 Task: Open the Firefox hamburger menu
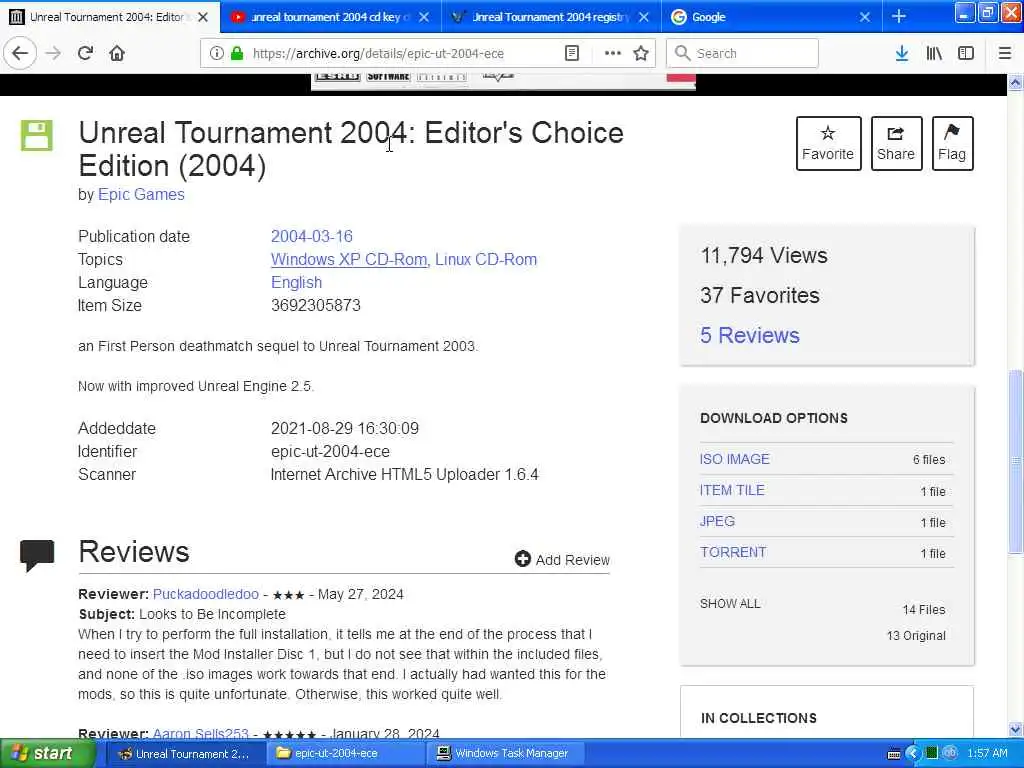(1005, 54)
